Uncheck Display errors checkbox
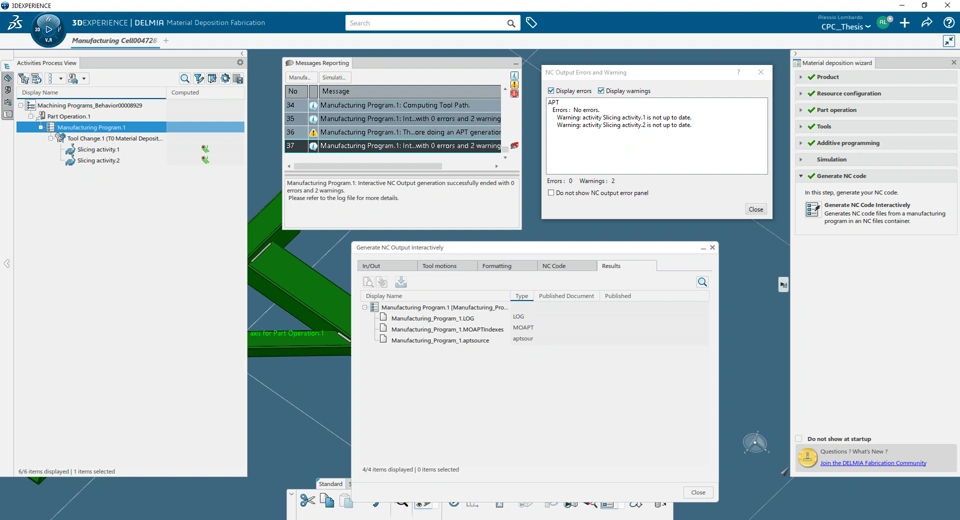 click(550, 91)
